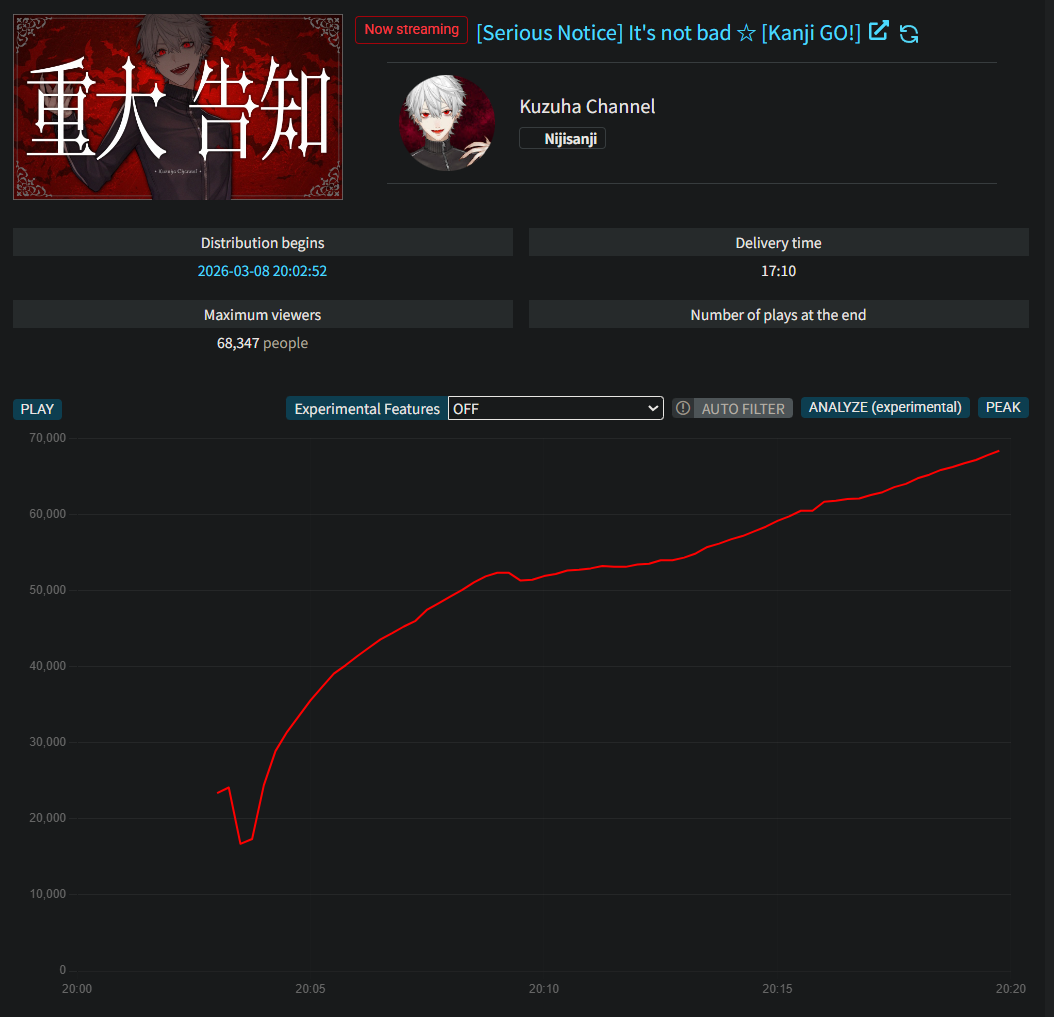Click the 50,000 y-axis label
1054x1017 pixels.
(x=48, y=589)
